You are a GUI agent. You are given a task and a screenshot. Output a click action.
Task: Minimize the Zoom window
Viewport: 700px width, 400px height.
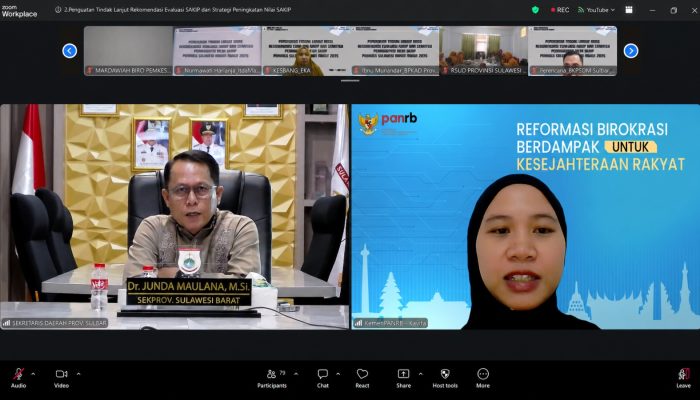pos(653,10)
